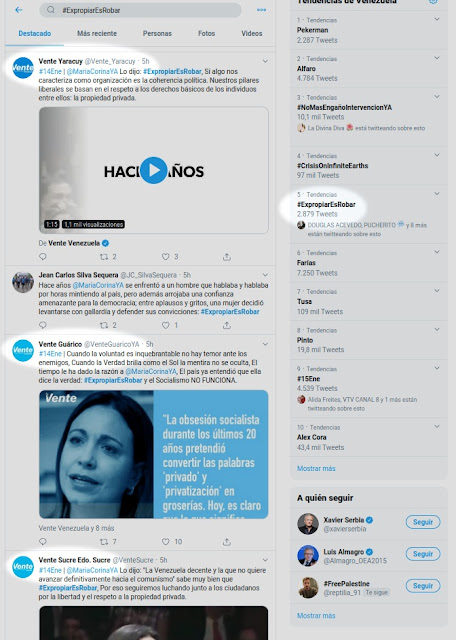Reply to Vente Yaracuy's tweet
The image size is (456, 640).
pos(43,257)
